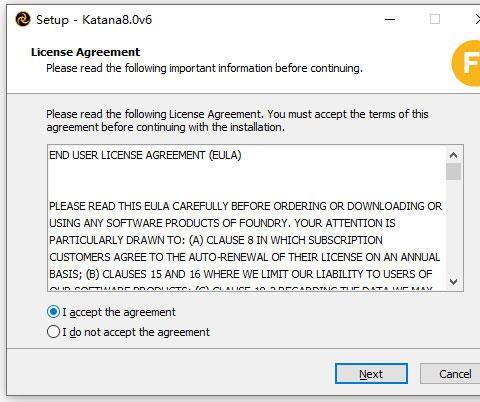Cancel the Katana installation
Image resolution: width=480 pixels, height=402 pixels.
click(x=450, y=374)
